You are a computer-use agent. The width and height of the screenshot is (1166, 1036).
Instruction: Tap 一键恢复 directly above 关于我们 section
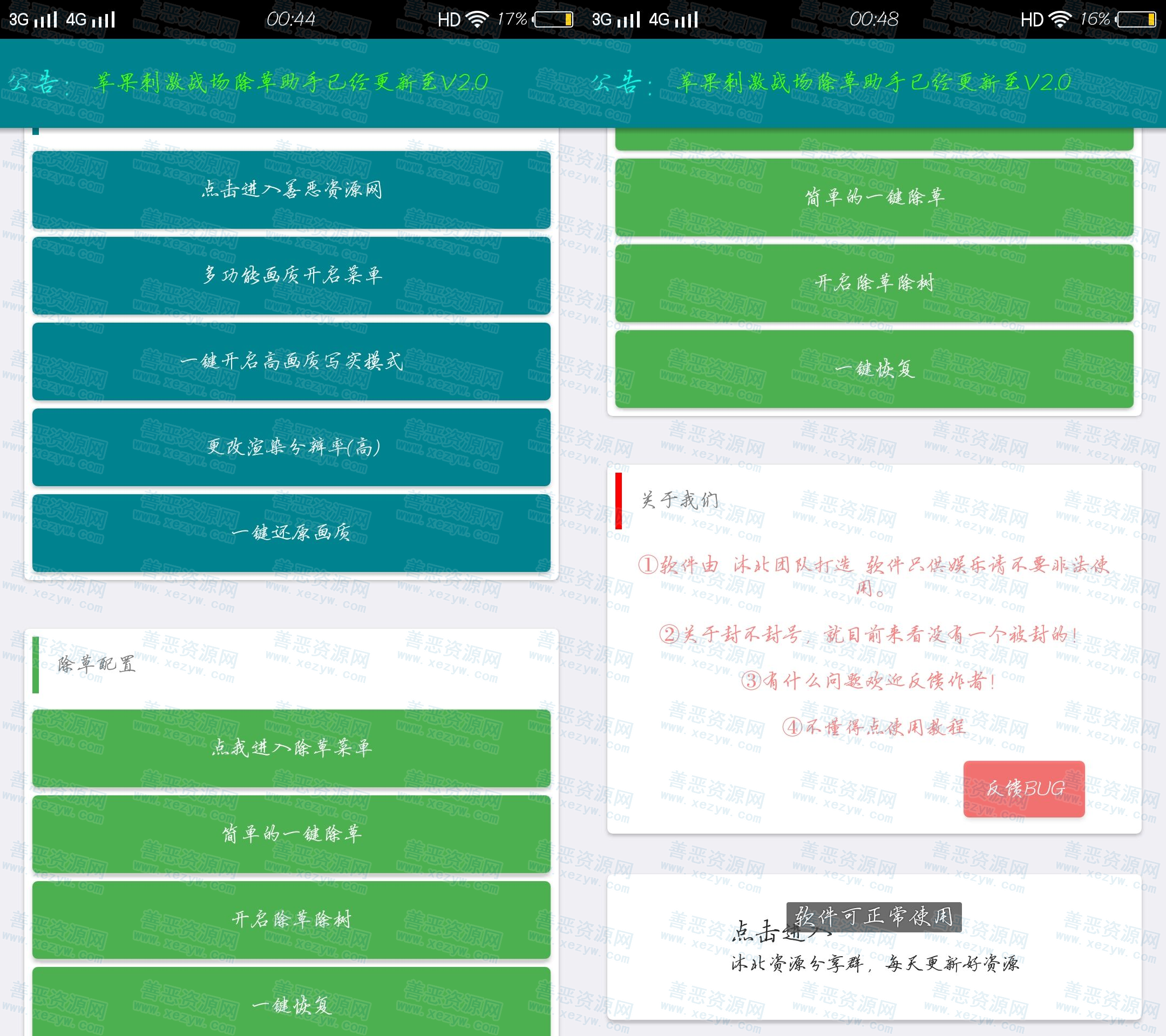874,369
